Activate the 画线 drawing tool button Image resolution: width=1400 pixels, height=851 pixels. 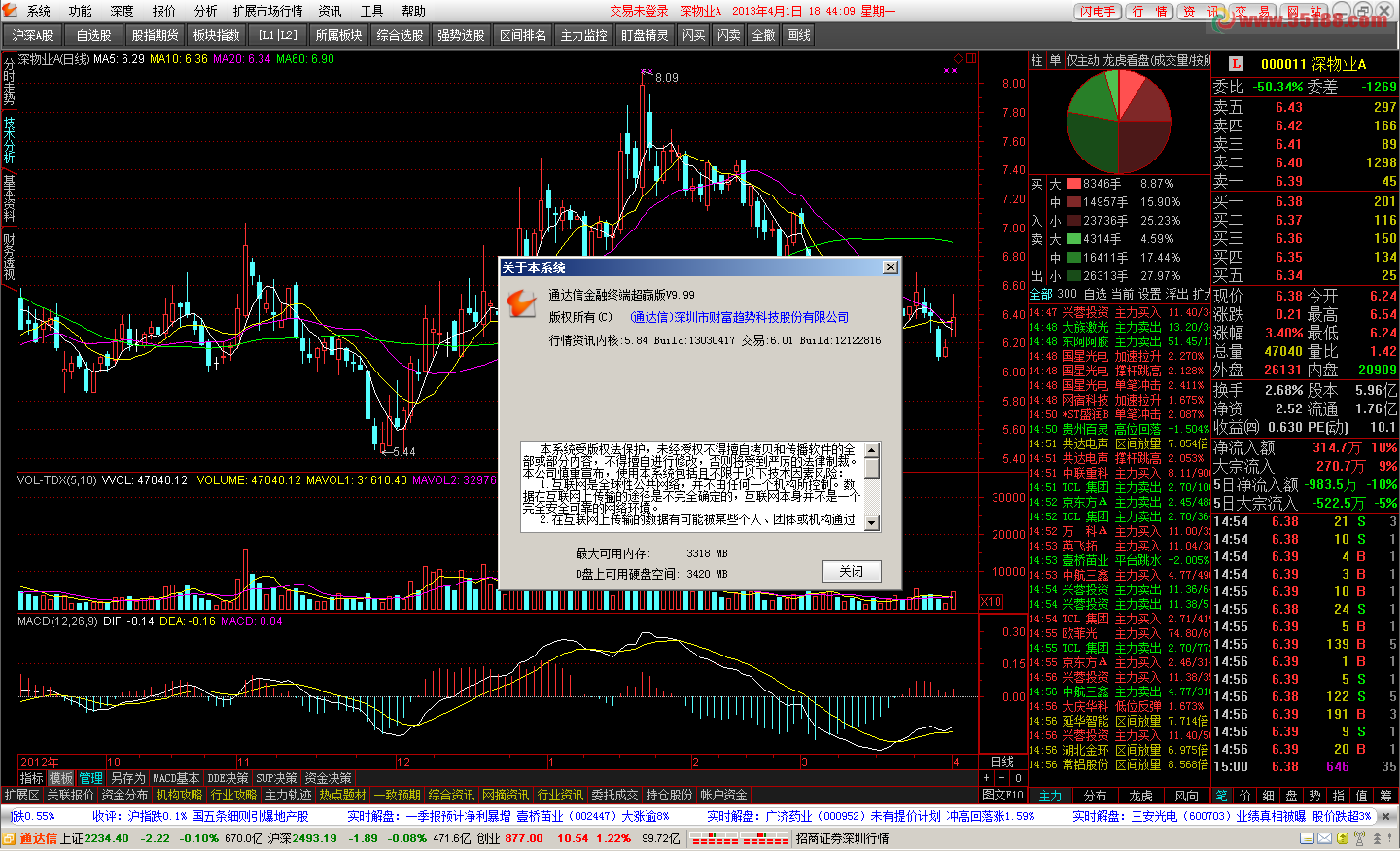(x=799, y=35)
